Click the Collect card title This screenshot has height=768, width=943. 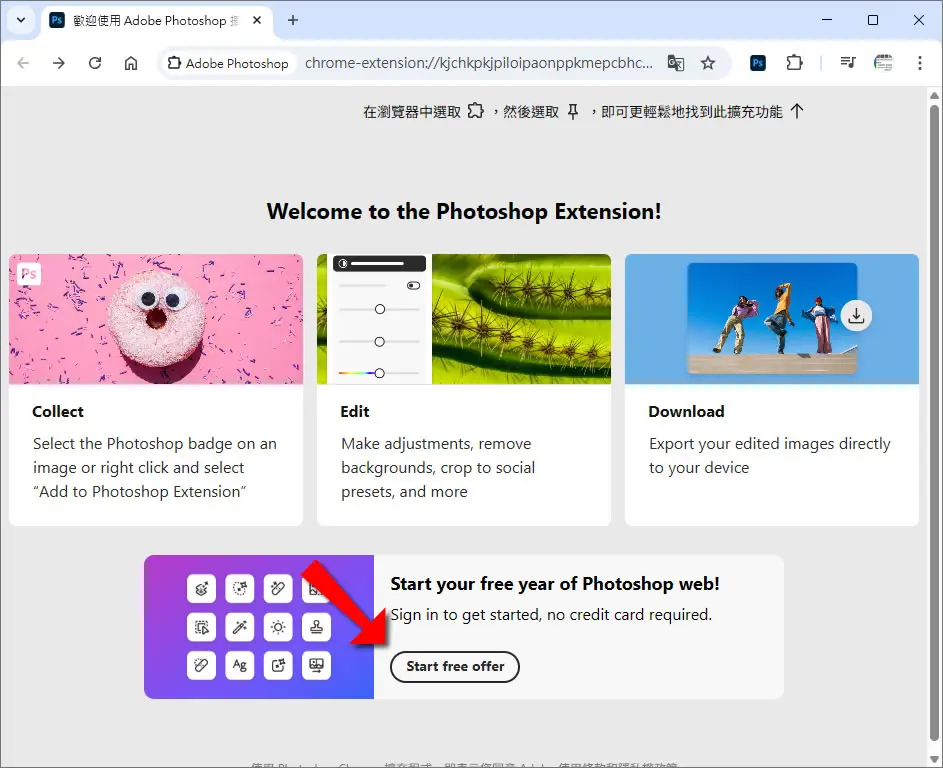pyautogui.click(x=58, y=411)
